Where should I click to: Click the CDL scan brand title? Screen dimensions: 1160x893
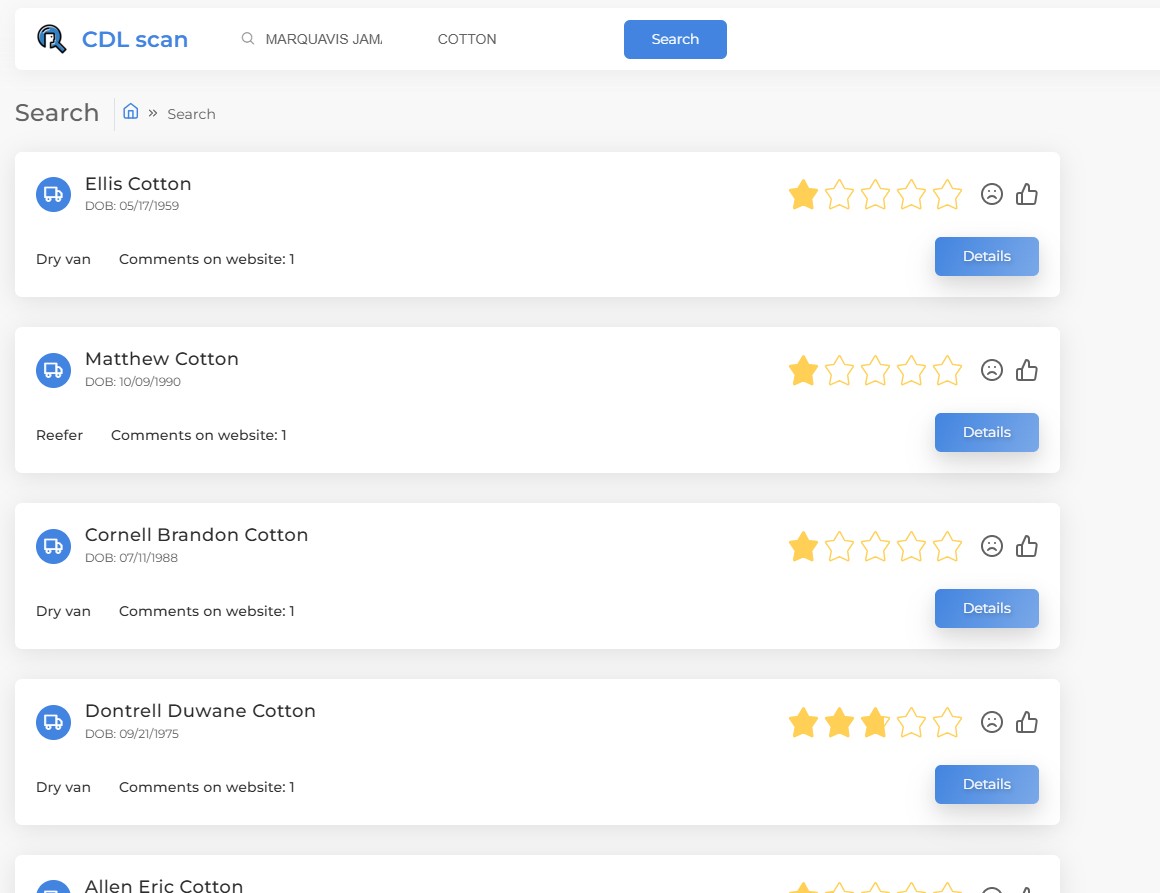pyautogui.click(x=135, y=40)
